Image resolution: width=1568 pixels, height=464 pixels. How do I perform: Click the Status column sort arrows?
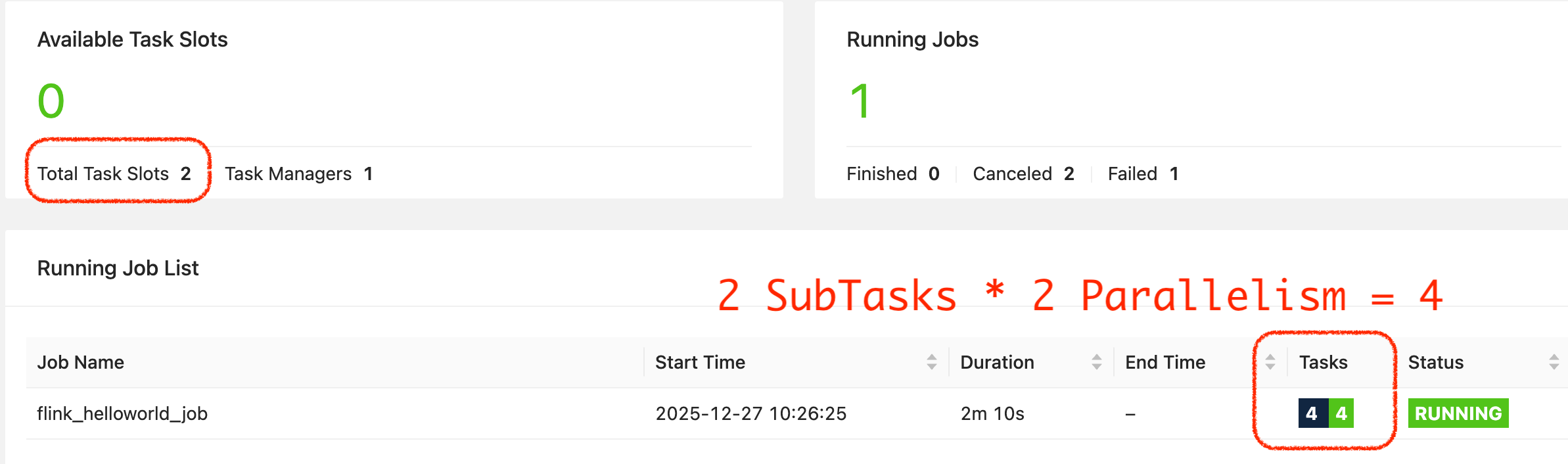coord(1554,362)
